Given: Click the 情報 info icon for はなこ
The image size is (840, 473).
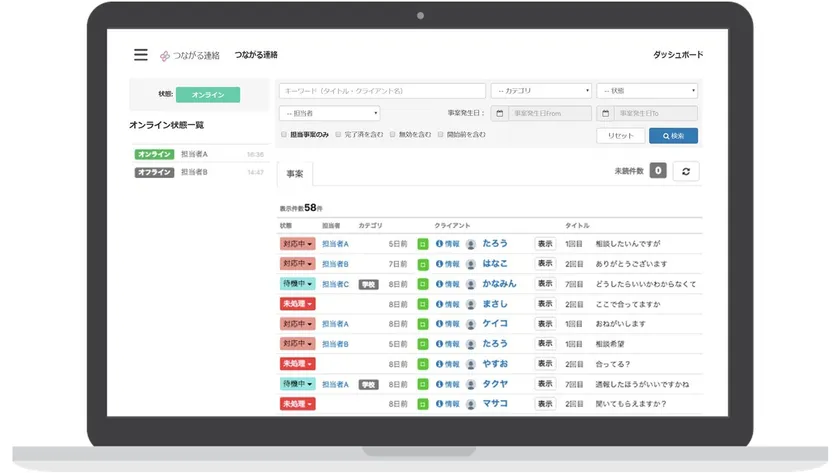Looking at the screenshot, I should pos(440,263).
